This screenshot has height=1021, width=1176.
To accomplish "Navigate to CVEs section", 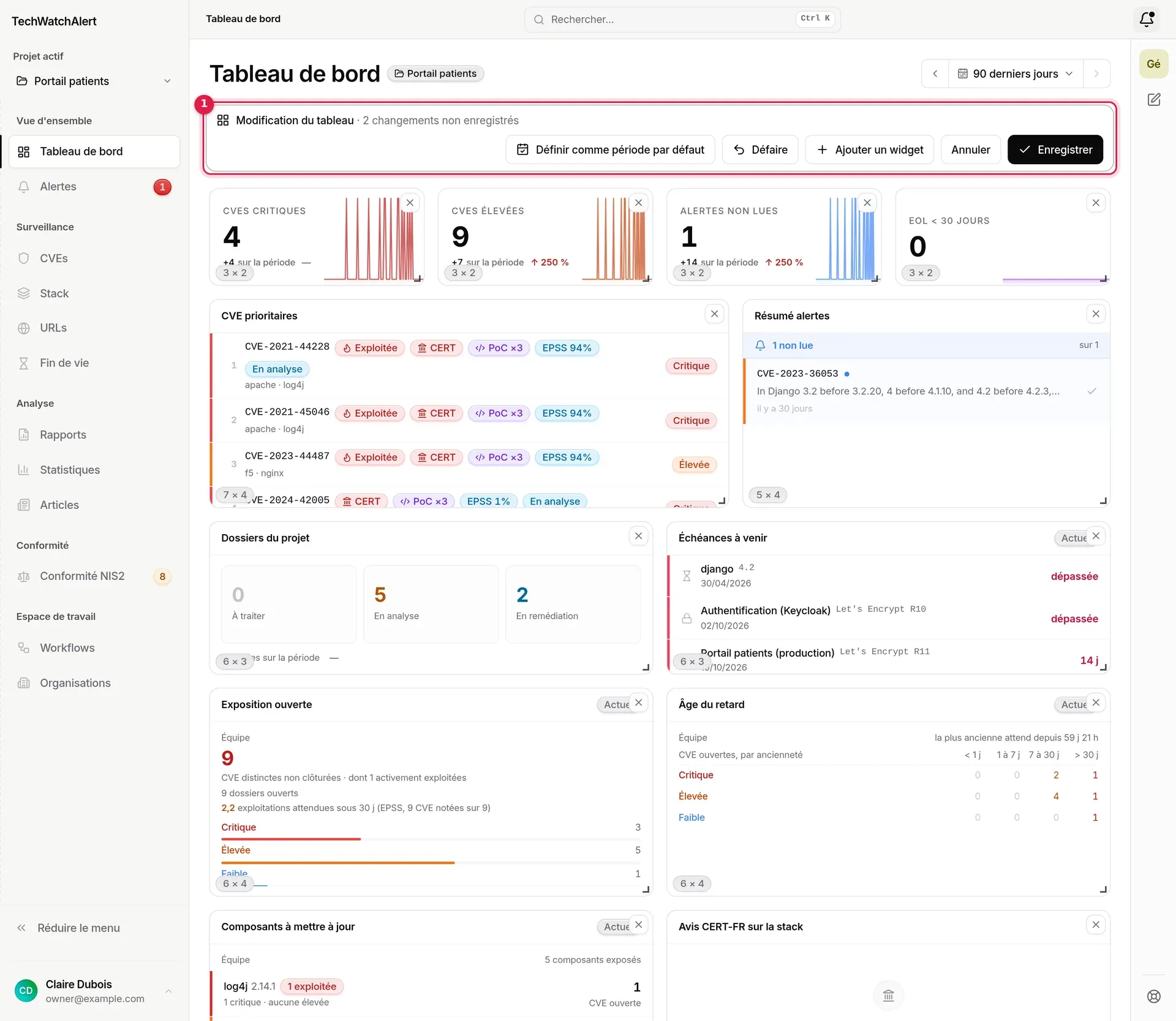I will 94,258.
